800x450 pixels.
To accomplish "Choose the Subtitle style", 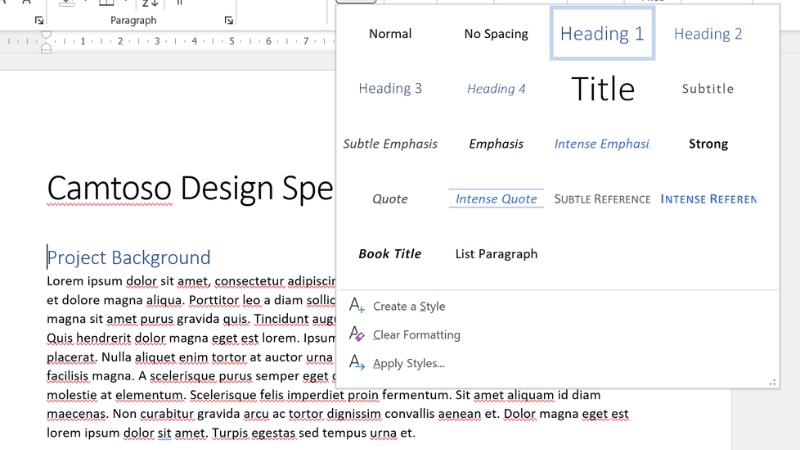I will [x=708, y=89].
